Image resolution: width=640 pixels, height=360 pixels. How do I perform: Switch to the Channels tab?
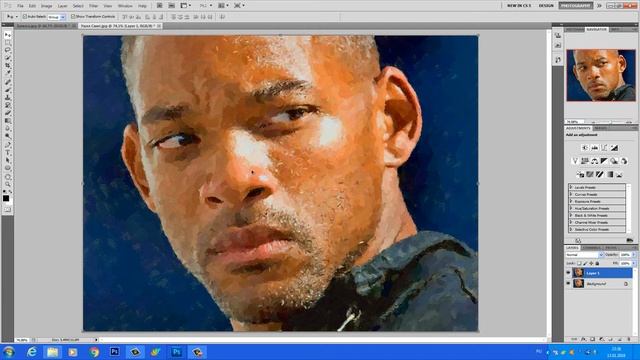[591, 248]
